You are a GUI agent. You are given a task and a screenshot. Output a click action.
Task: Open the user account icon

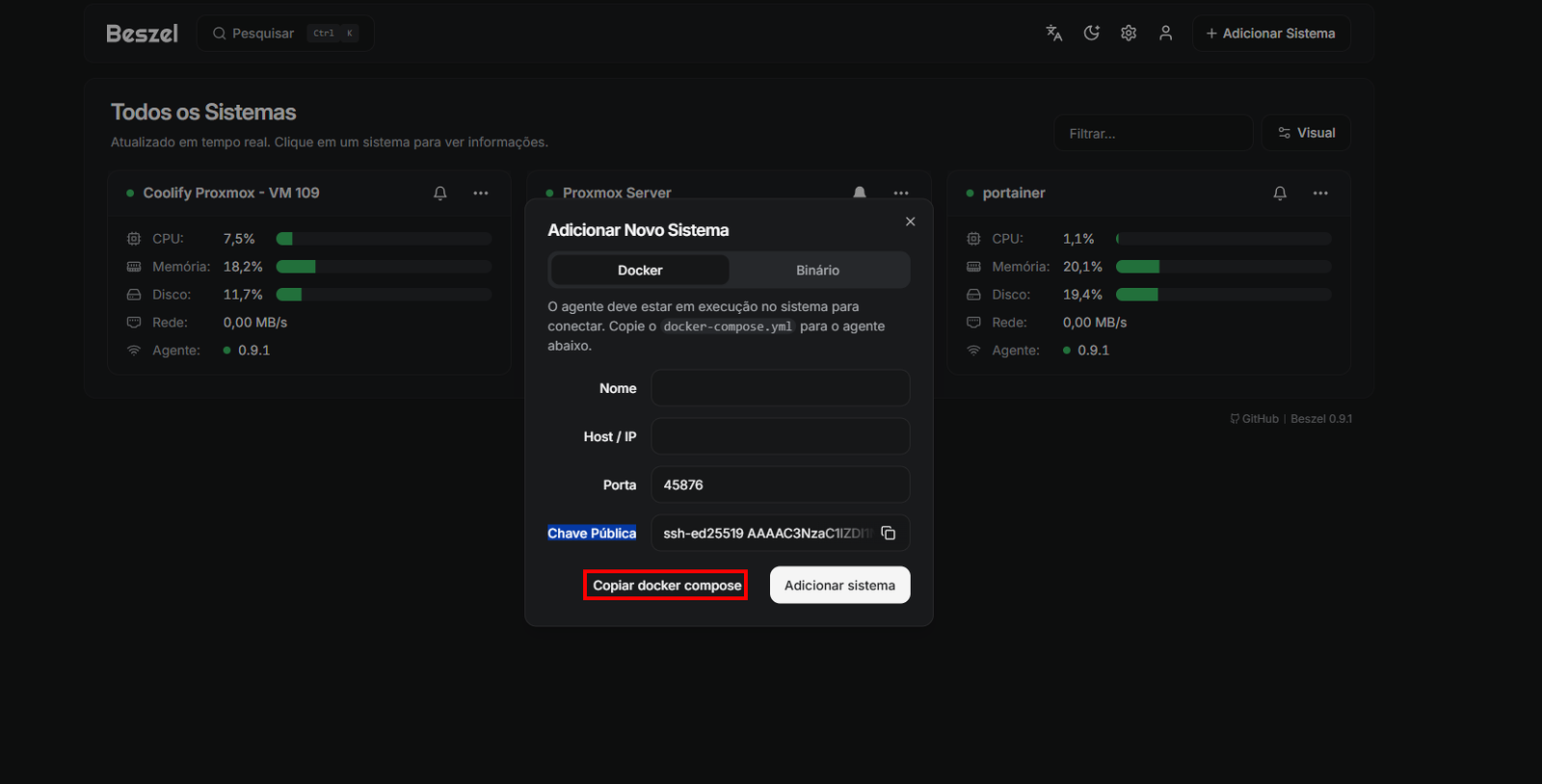pyautogui.click(x=1165, y=33)
